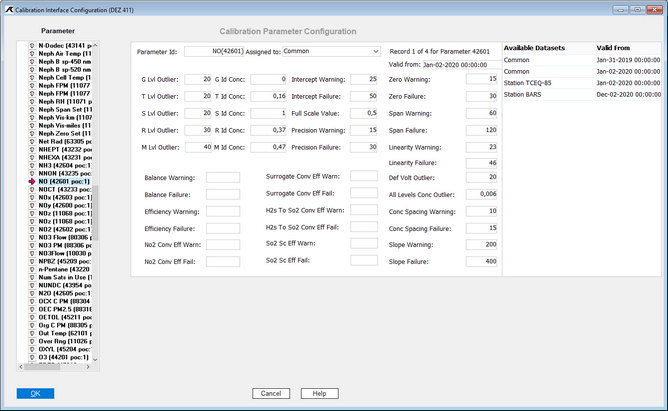
Task: Select OCX C PM [88304 parameter
Action: click(x=65, y=301)
